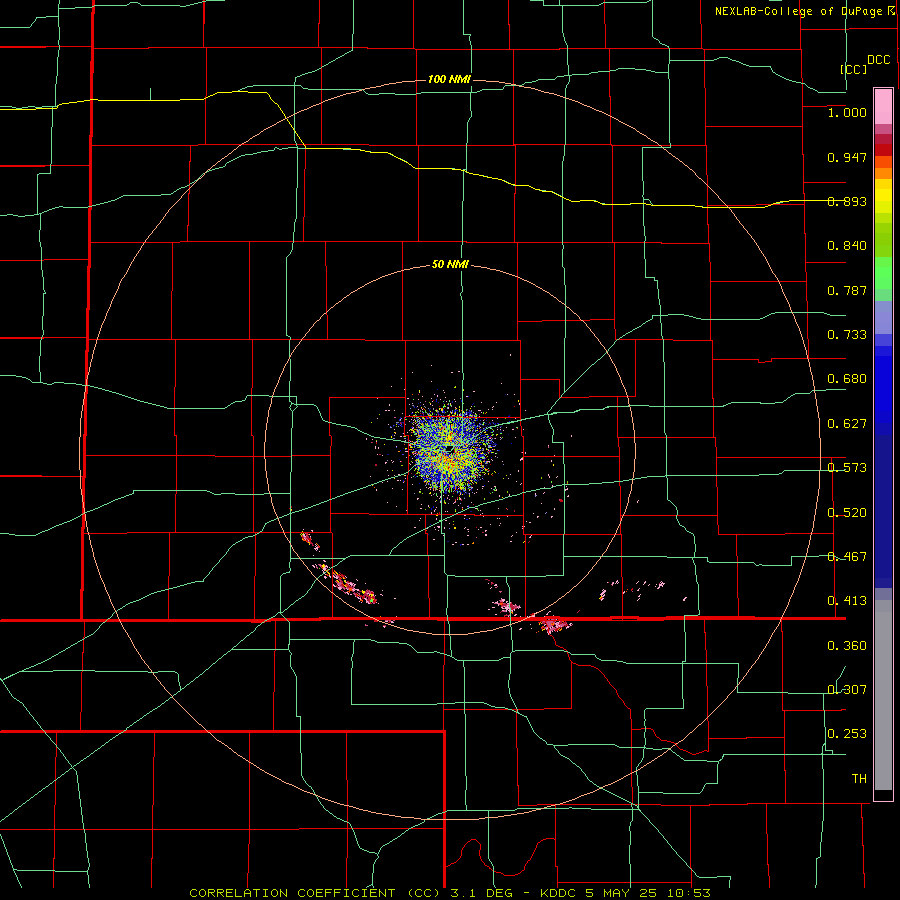Click the 0.467 scale value

(x=847, y=557)
